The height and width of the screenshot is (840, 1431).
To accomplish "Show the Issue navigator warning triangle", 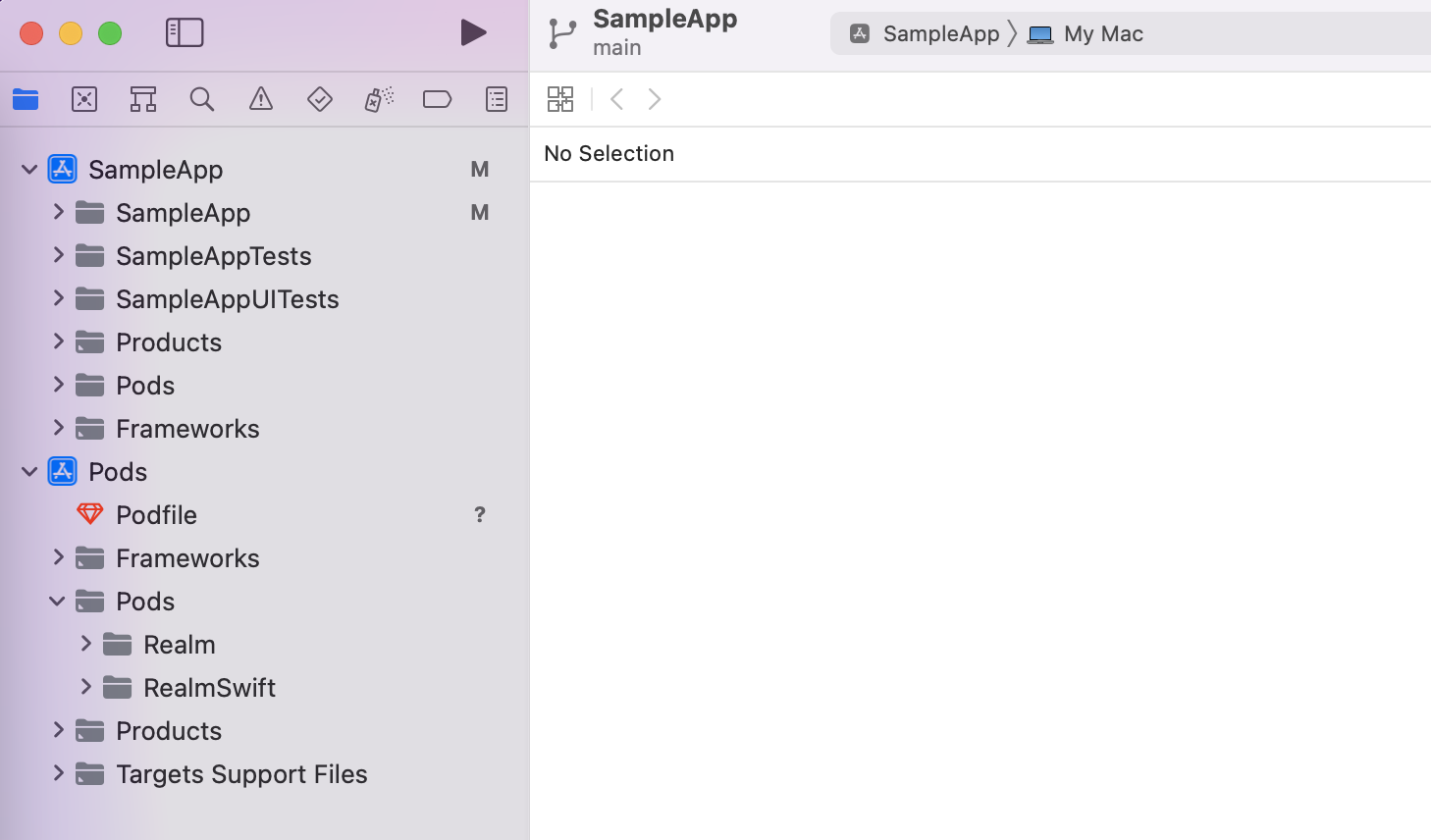I will click(x=261, y=99).
